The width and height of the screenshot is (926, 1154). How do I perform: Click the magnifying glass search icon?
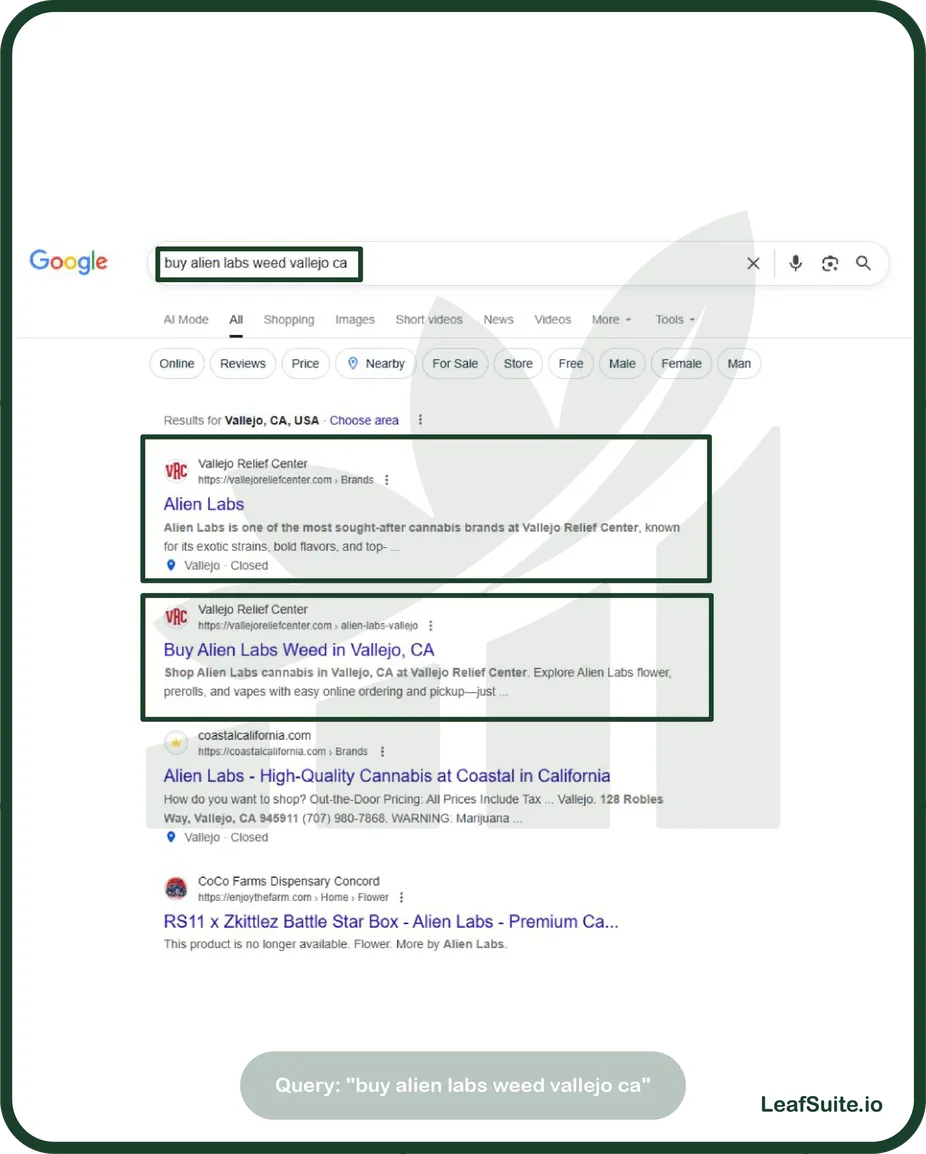(x=863, y=263)
